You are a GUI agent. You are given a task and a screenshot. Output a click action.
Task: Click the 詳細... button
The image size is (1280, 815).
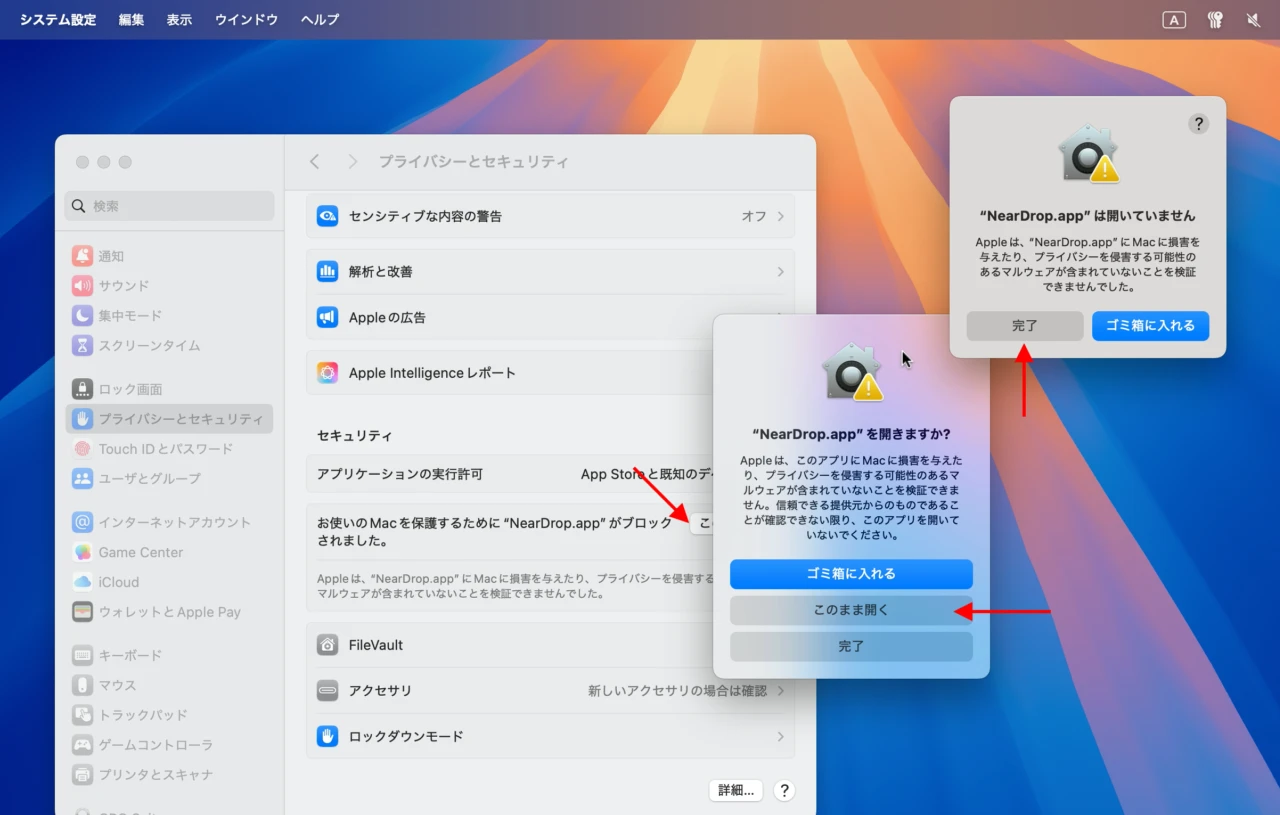coord(735,790)
